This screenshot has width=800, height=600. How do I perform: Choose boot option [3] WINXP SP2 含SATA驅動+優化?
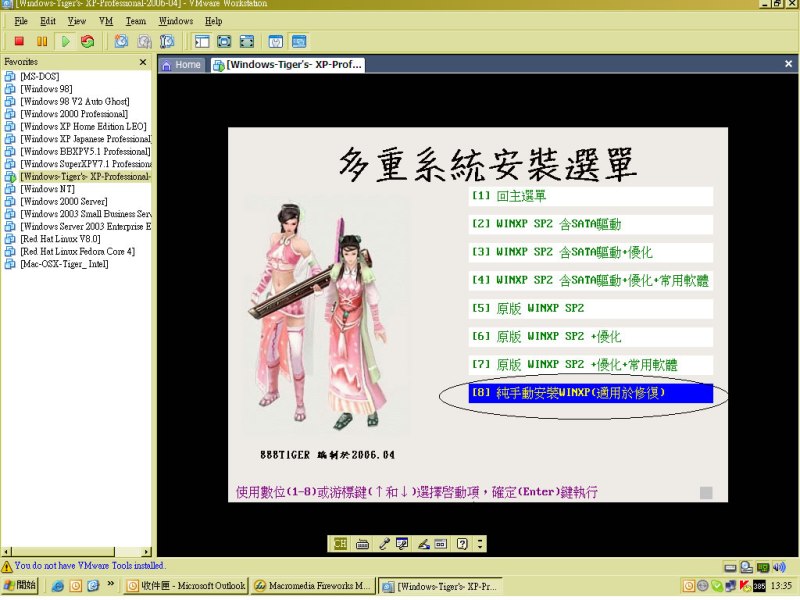(590, 252)
